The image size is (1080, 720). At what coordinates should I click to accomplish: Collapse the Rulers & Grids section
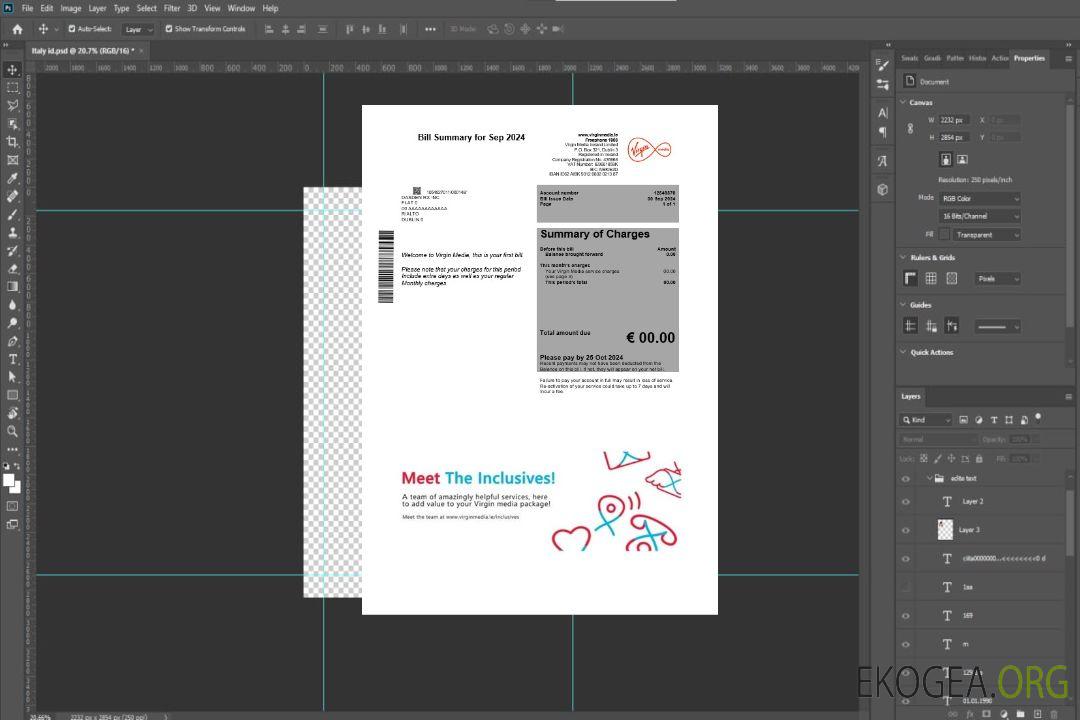903,257
